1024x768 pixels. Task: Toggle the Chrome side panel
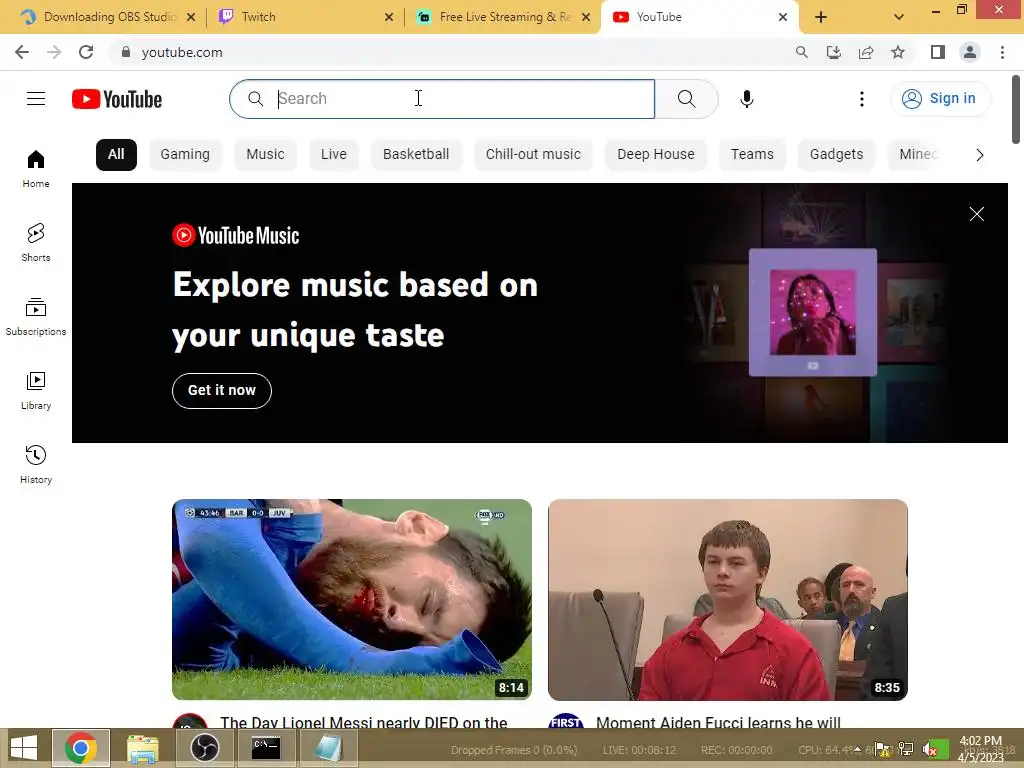(x=938, y=52)
